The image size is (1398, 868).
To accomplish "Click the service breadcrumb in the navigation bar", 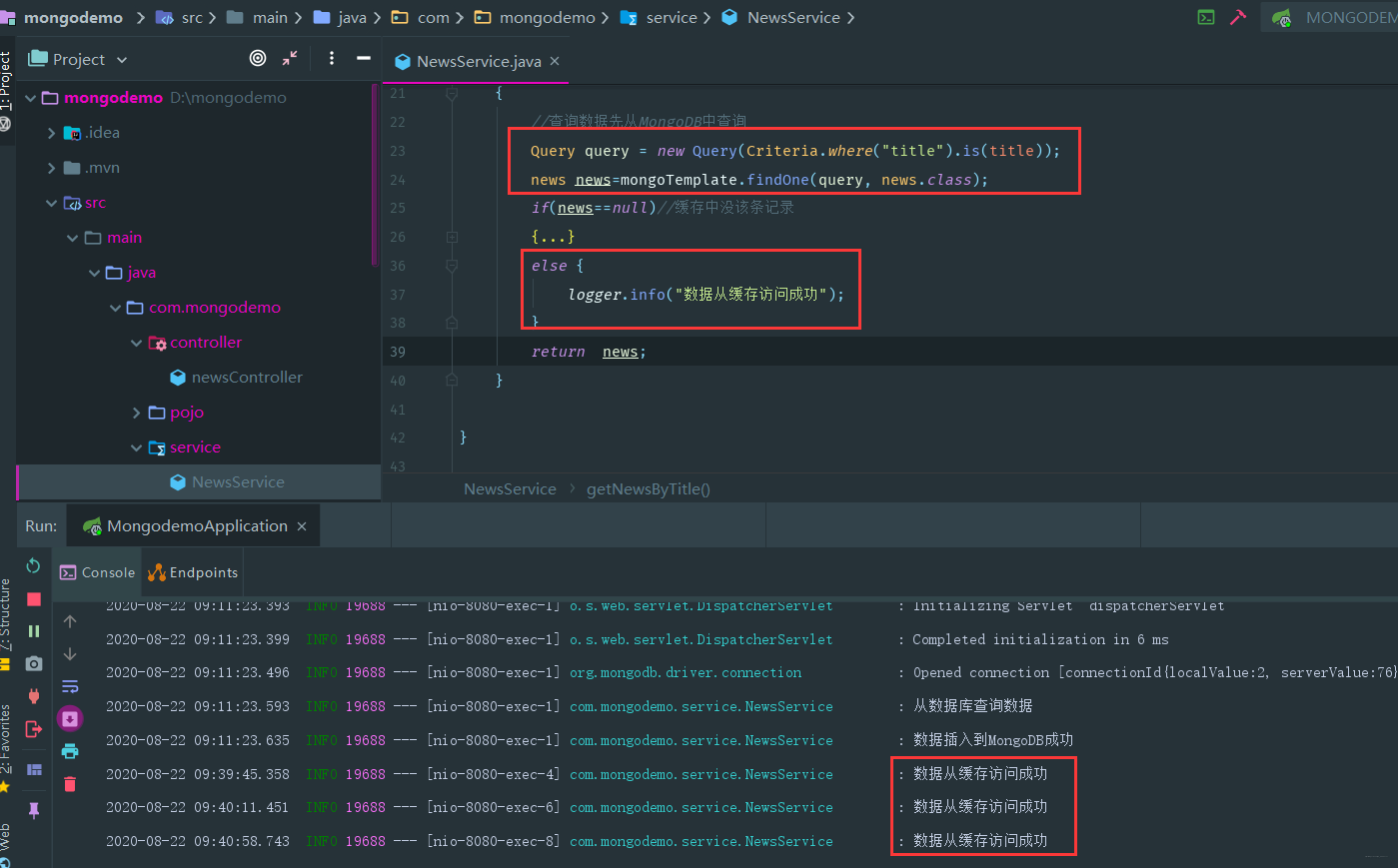I will [x=661, y=17].
